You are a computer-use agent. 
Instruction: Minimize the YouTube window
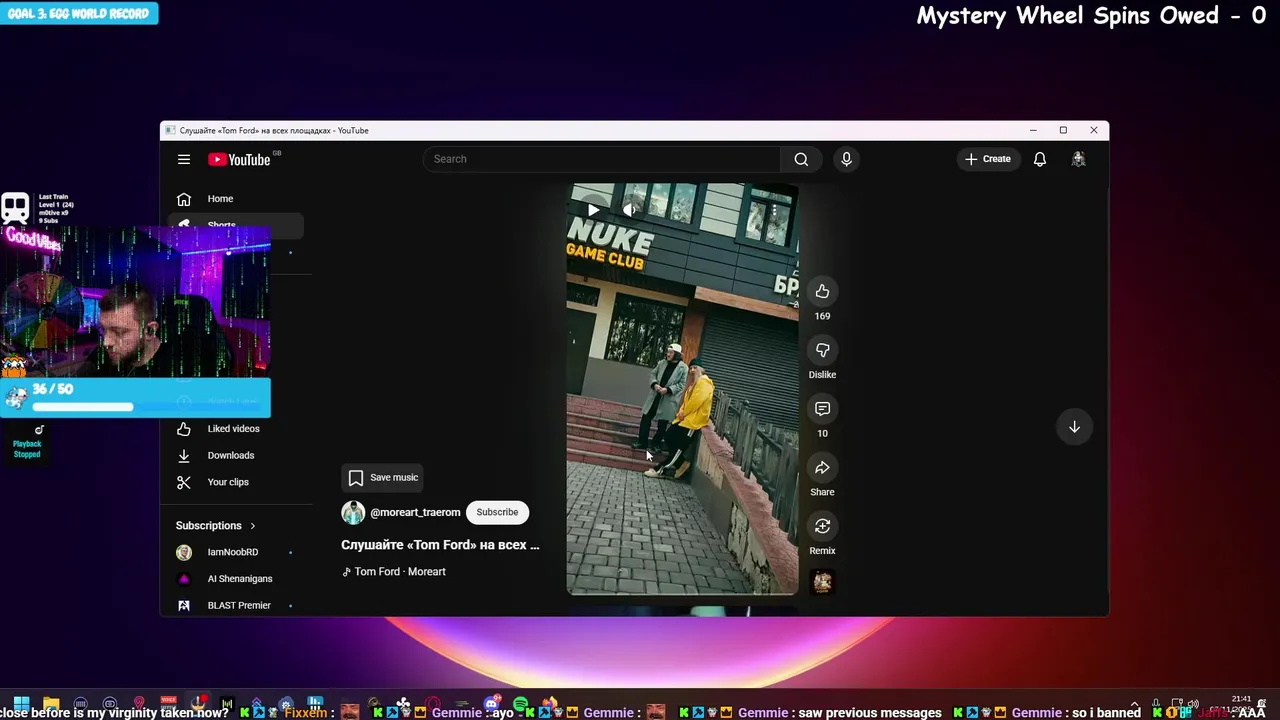click(1033, 130)
